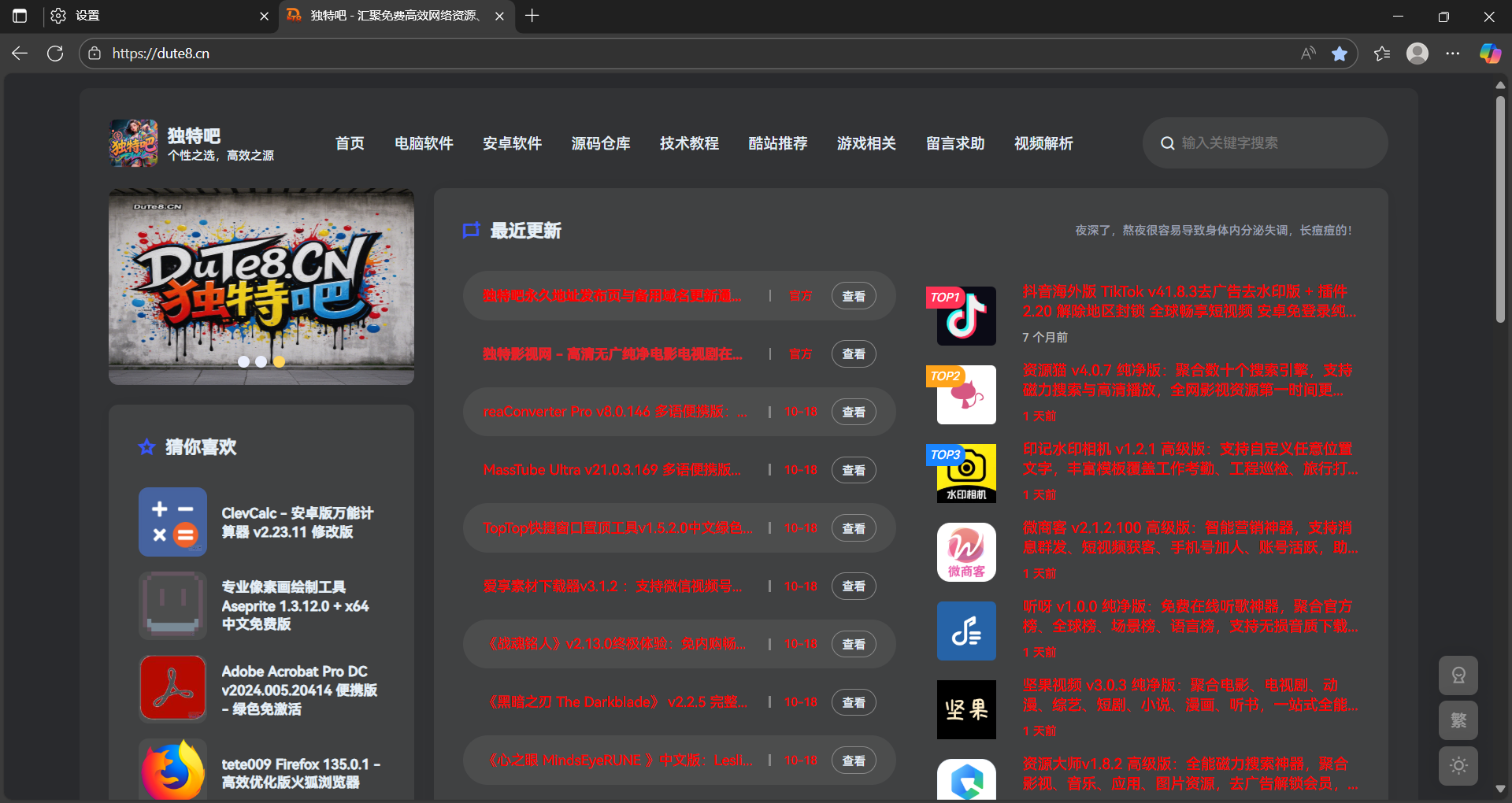Open 视频解析 menu item
This screenshot has height=803, width=1512.
pos(1043,143)
